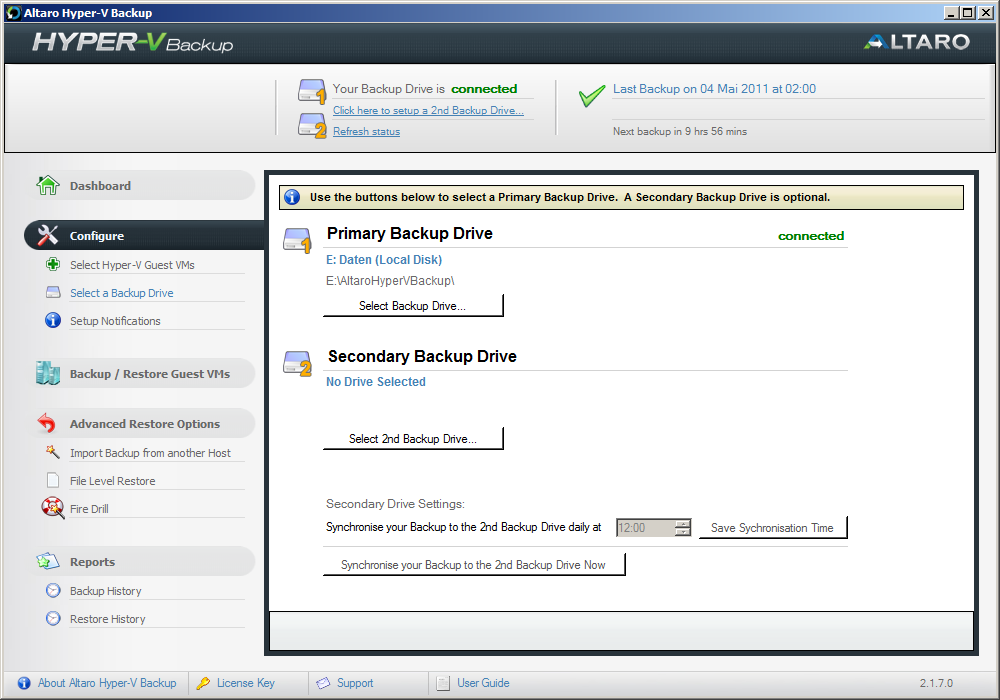Image resolution: width=1000 pixels, height=700 pixels.
Task: Click the Primary Backup Drive icon
Action: click(x=298, y=240)
